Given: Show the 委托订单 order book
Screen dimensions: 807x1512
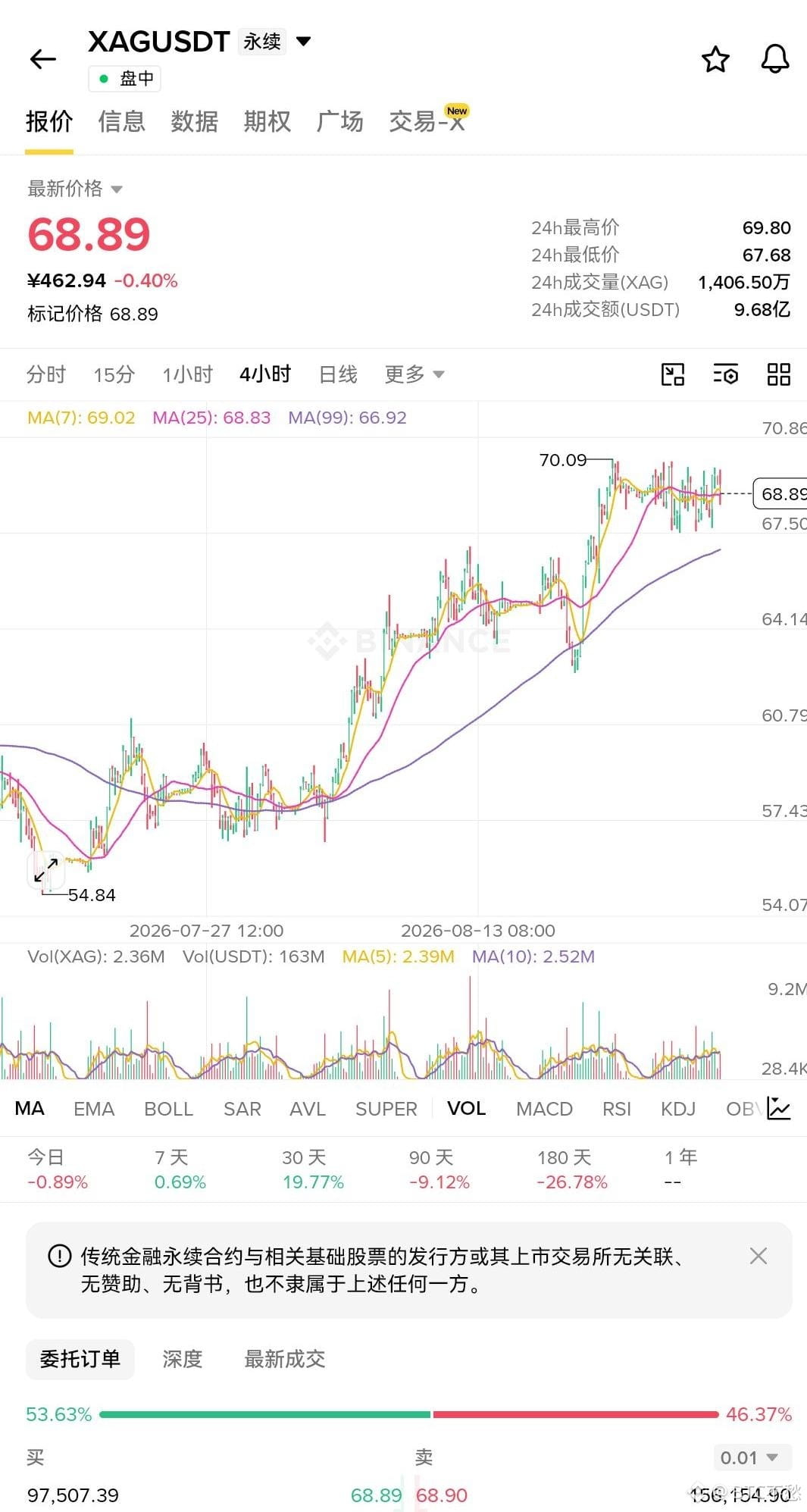Looking at the screenshot, I should point(80,1359).
